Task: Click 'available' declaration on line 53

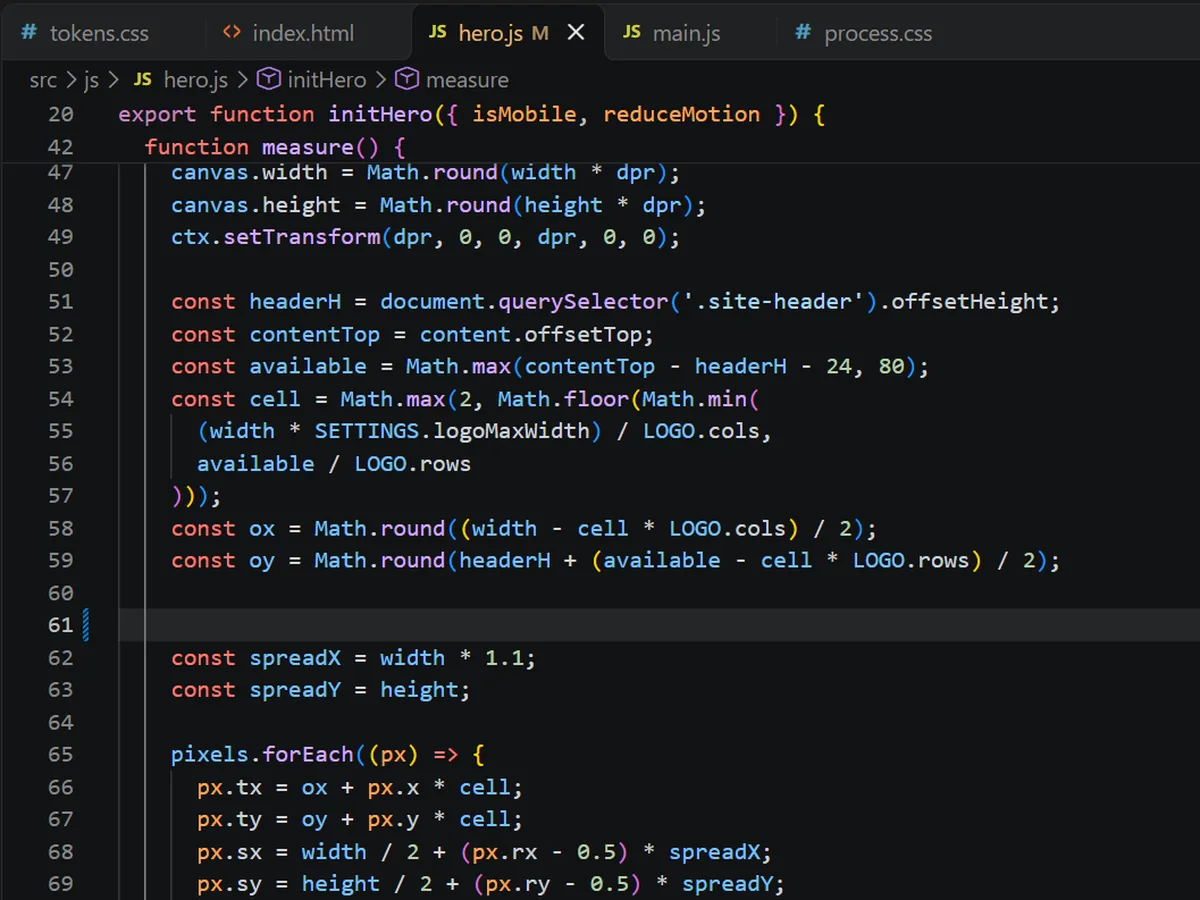Action: pyautogui.click(x=308, y=366)
